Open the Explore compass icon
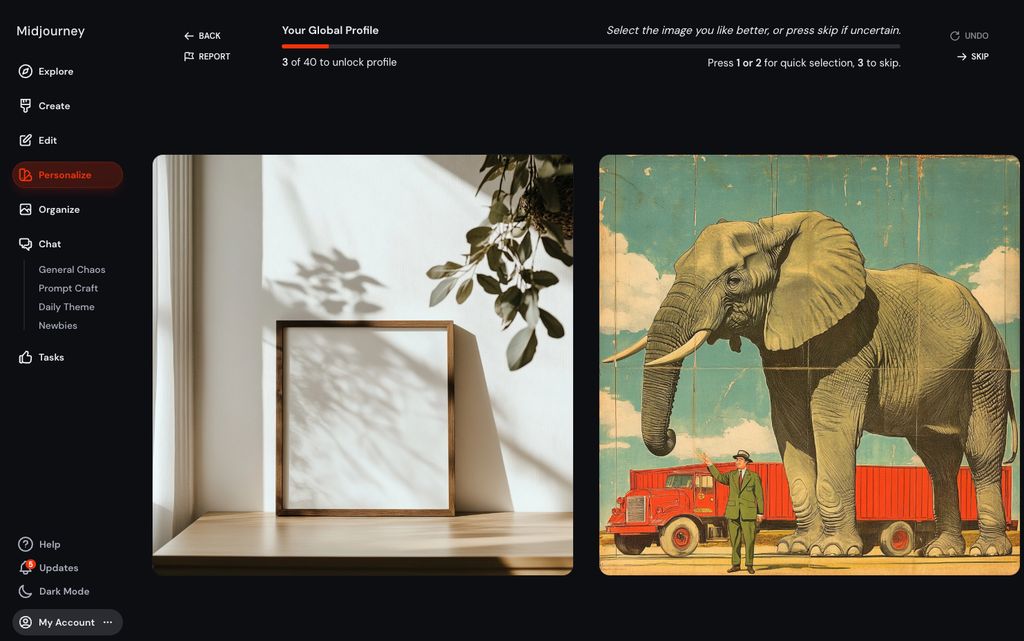The width and height of the screenshot is (1024, 641). coord(25,71)
